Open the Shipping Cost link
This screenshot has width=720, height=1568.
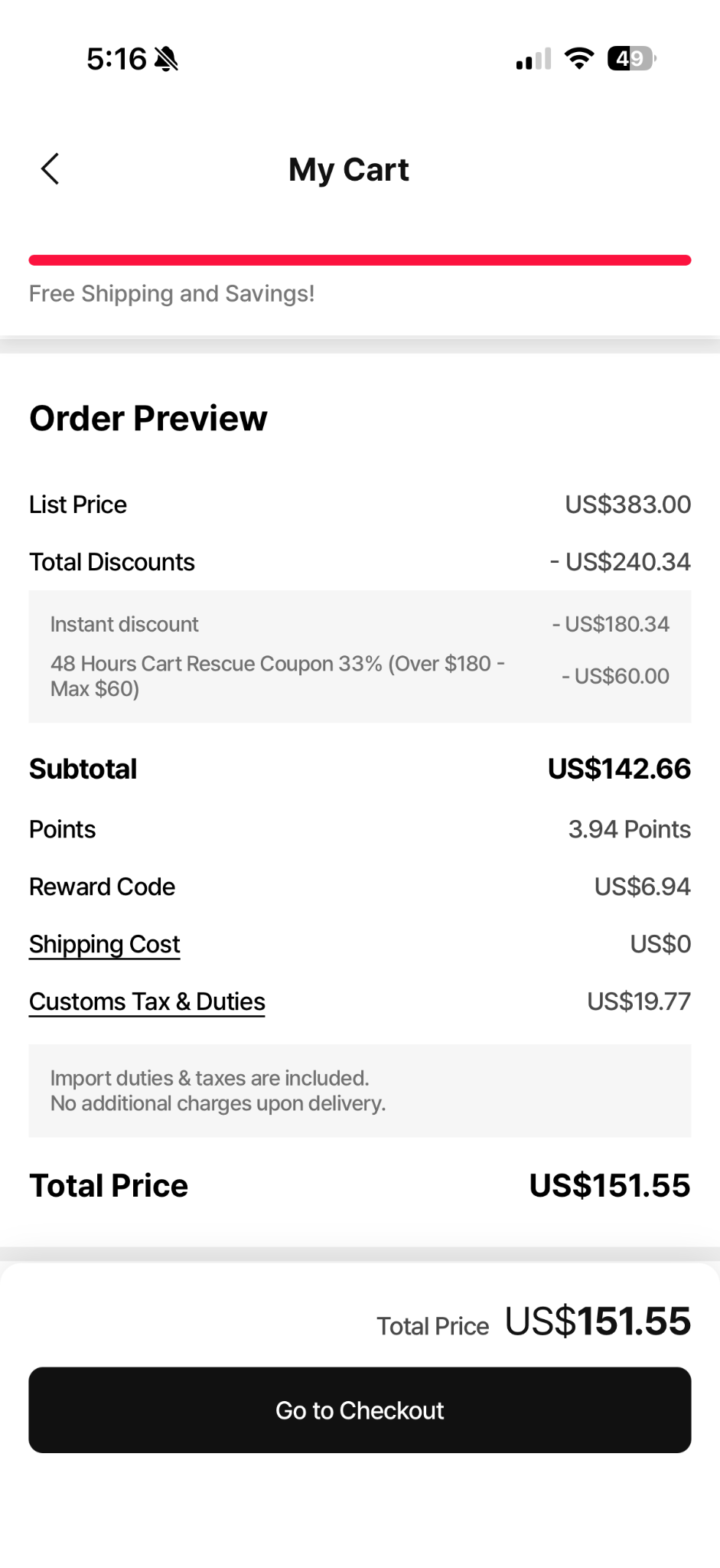105,944
